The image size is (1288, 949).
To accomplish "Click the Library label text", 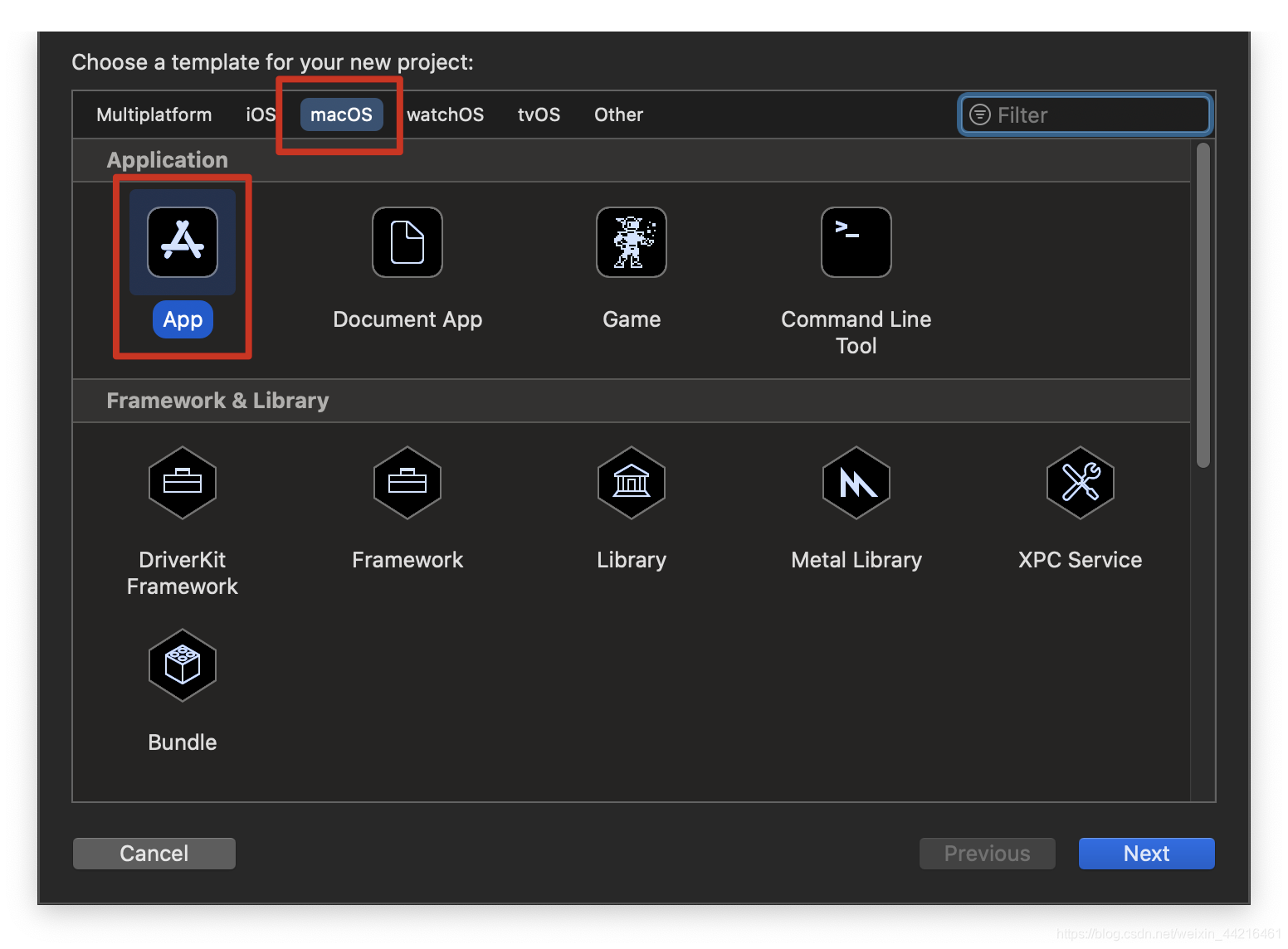I will coord(632,560).
